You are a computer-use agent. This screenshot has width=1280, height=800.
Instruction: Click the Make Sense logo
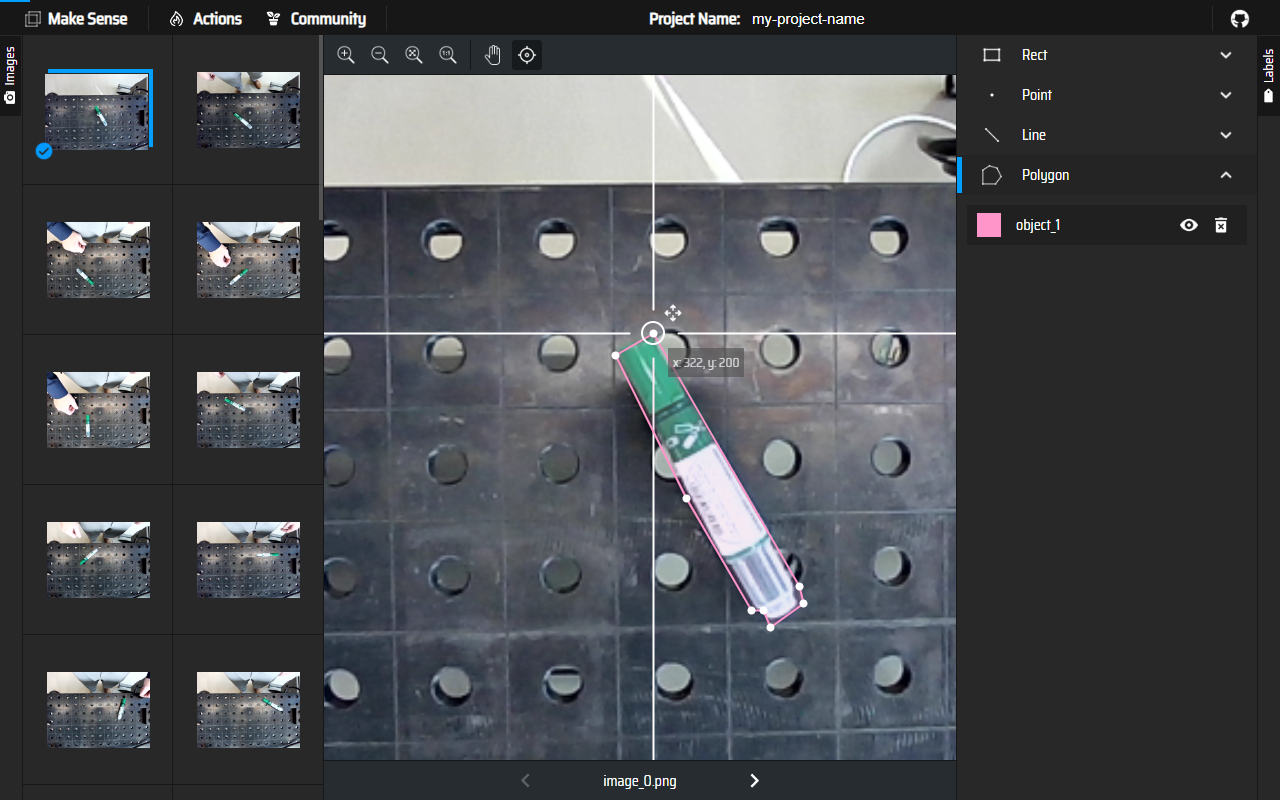tap(76, 19)
